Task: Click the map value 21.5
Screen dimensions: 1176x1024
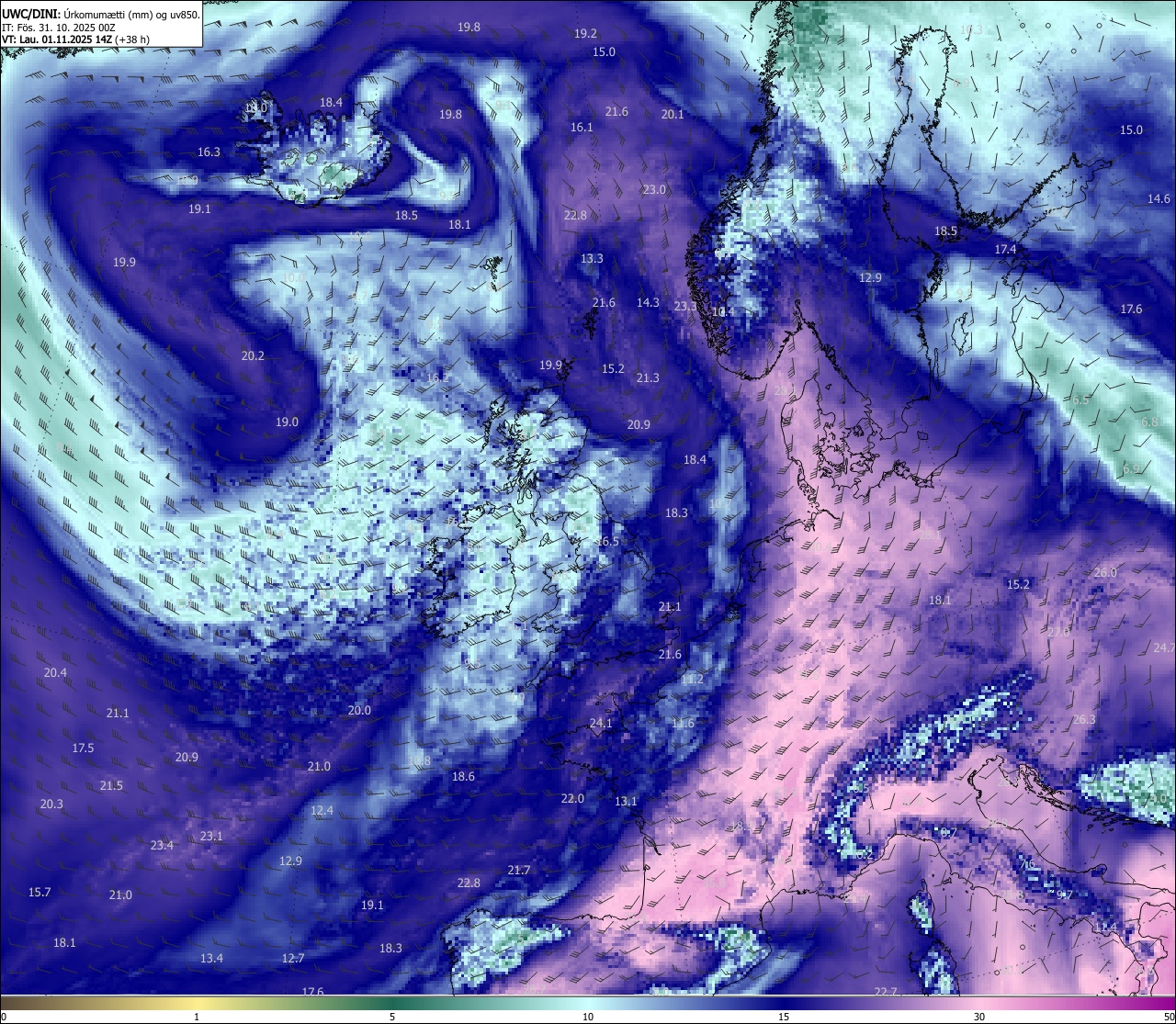Action: [x=111, y=785]
